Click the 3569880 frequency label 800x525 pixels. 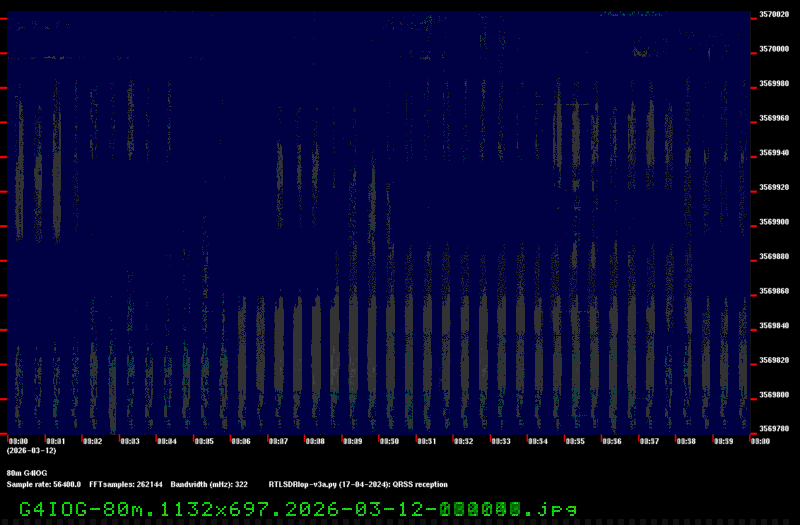tap(774, 256)
